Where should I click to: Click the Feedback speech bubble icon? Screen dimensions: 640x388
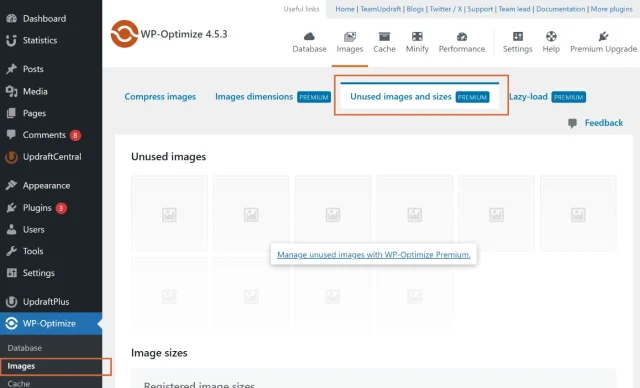click(572, 123)
